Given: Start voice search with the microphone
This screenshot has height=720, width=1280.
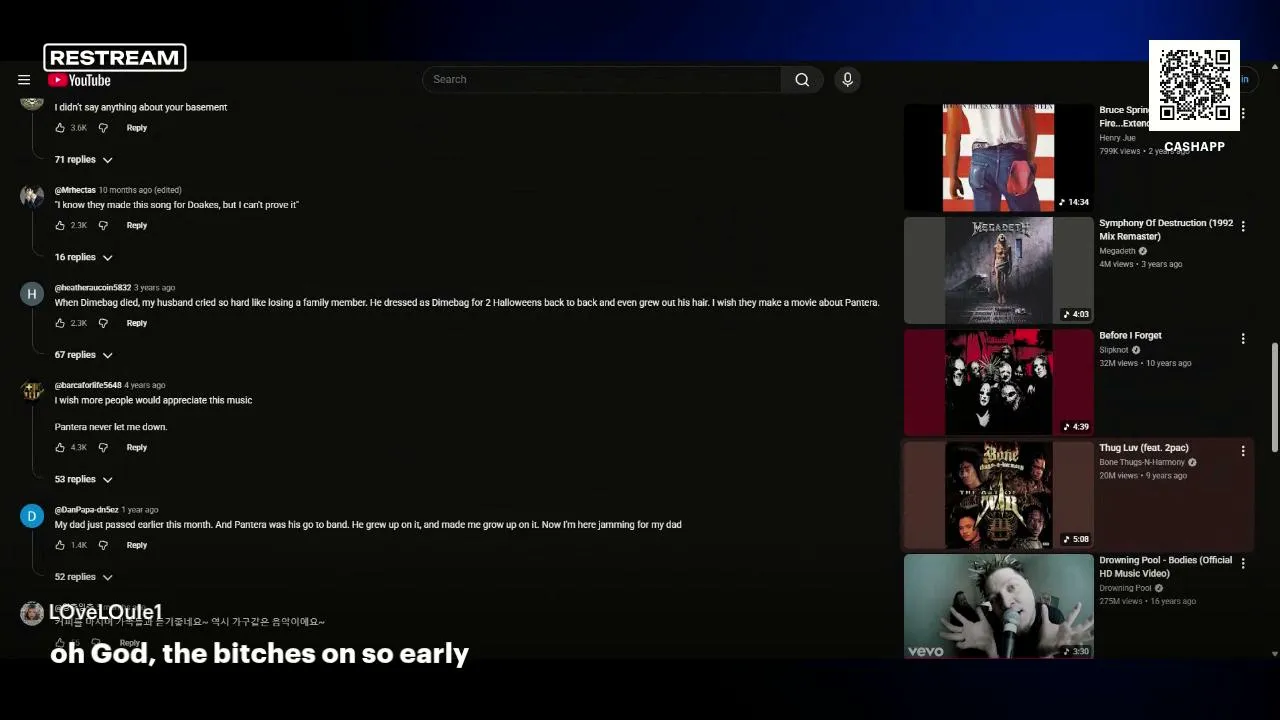Looking at the screenshot, I should pyautogui.click(x=847, y=80).
